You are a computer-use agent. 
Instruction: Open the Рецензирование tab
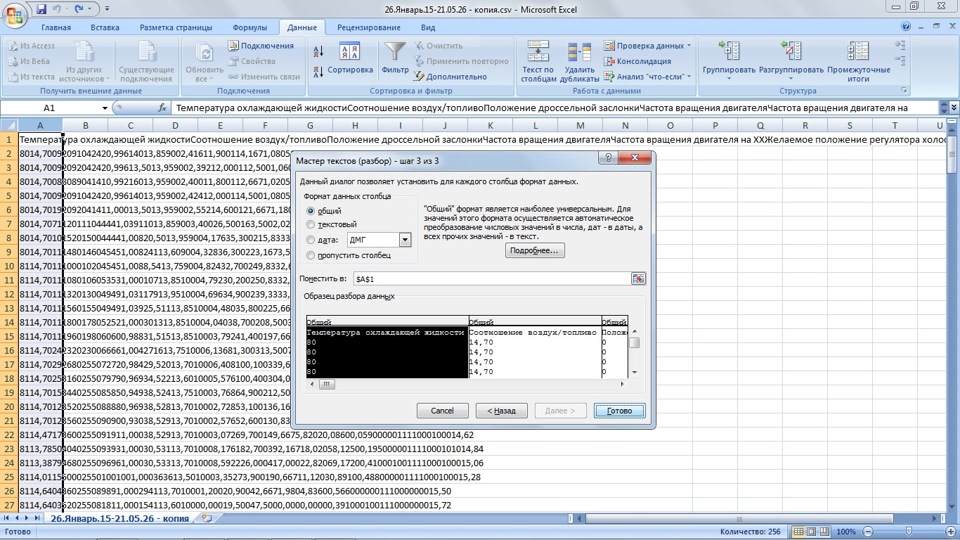[x=369, y=28]
